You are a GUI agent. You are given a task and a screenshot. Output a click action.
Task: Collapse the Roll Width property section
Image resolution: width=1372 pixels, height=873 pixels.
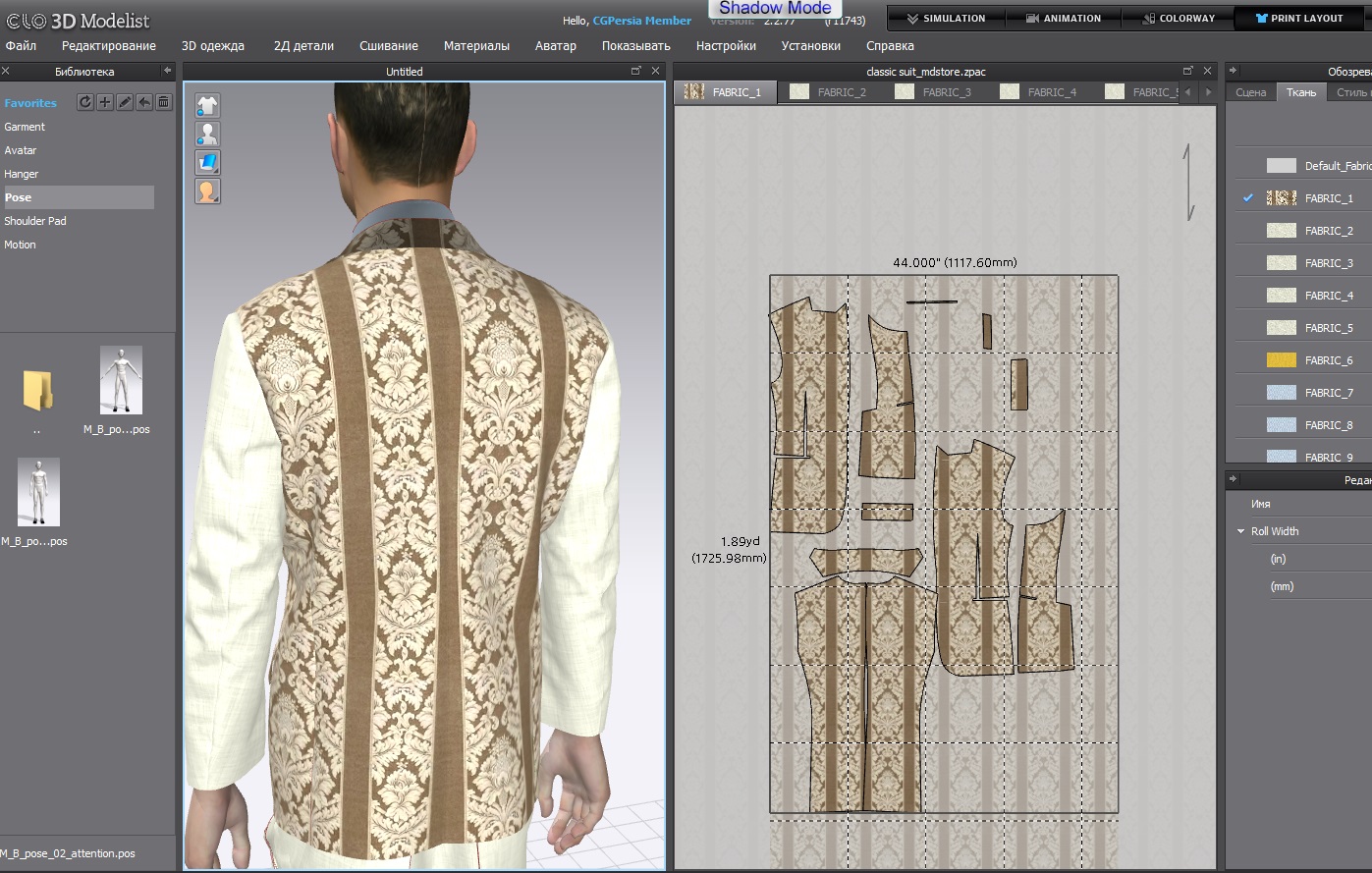pos(1241,531)
